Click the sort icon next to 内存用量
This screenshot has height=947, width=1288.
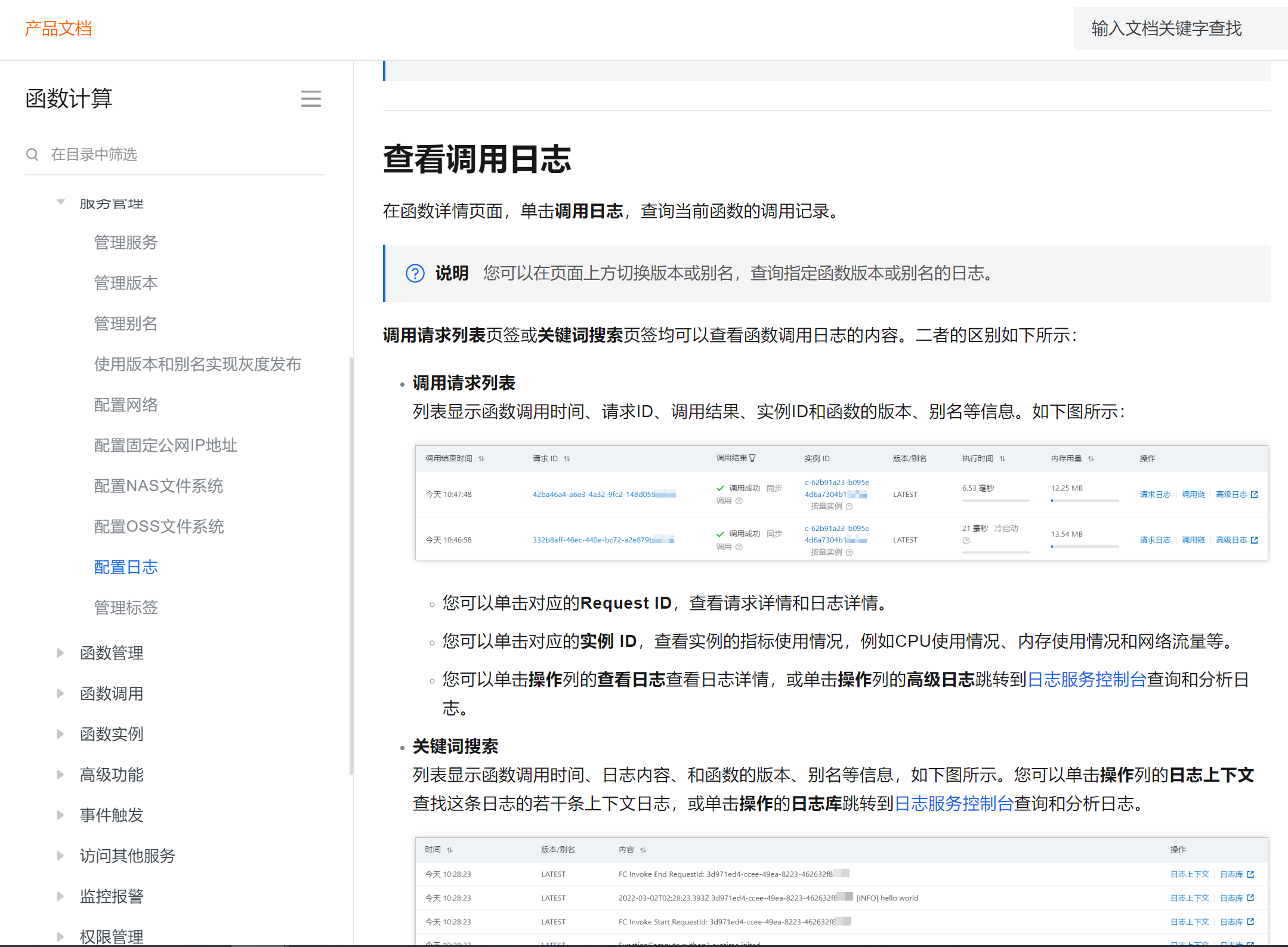[1091, 458]
